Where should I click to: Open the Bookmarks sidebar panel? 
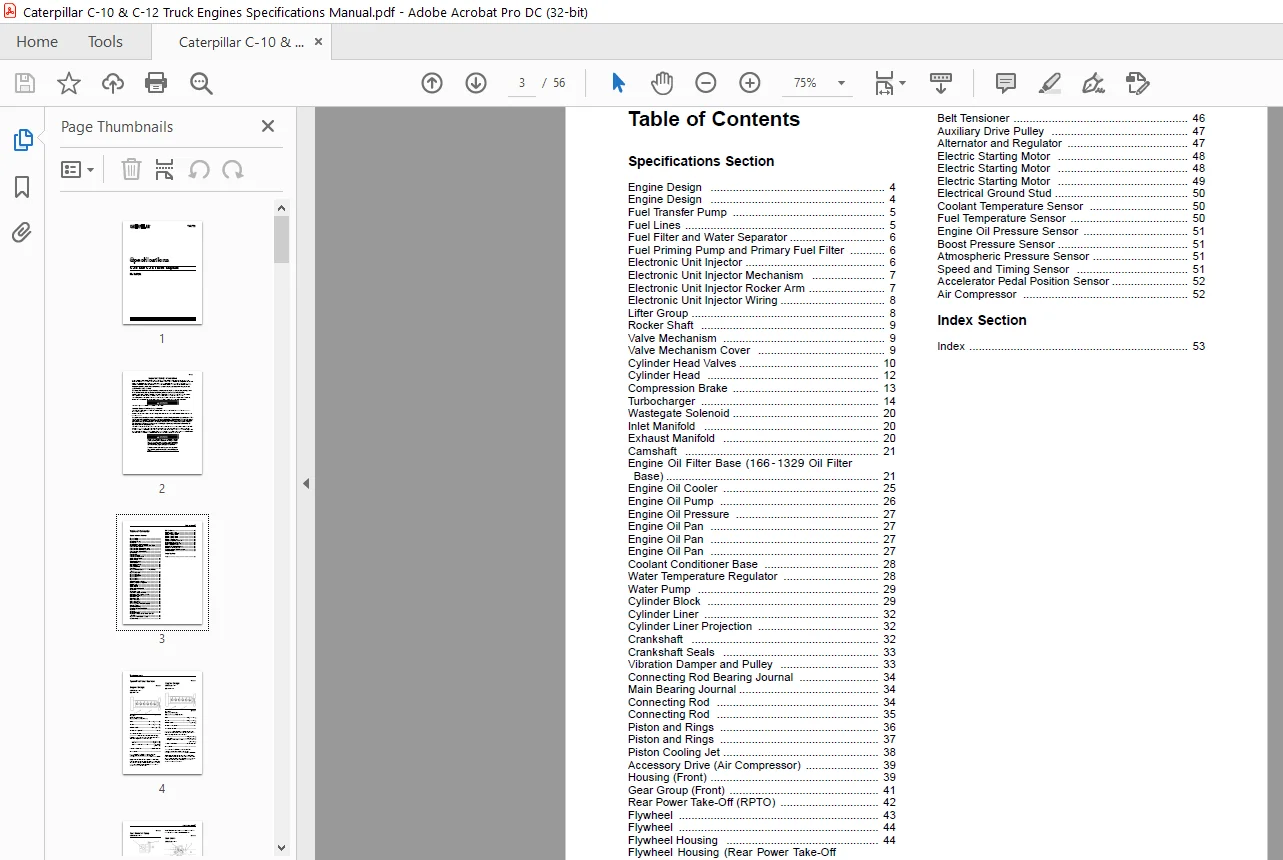[x=22, y=187]
